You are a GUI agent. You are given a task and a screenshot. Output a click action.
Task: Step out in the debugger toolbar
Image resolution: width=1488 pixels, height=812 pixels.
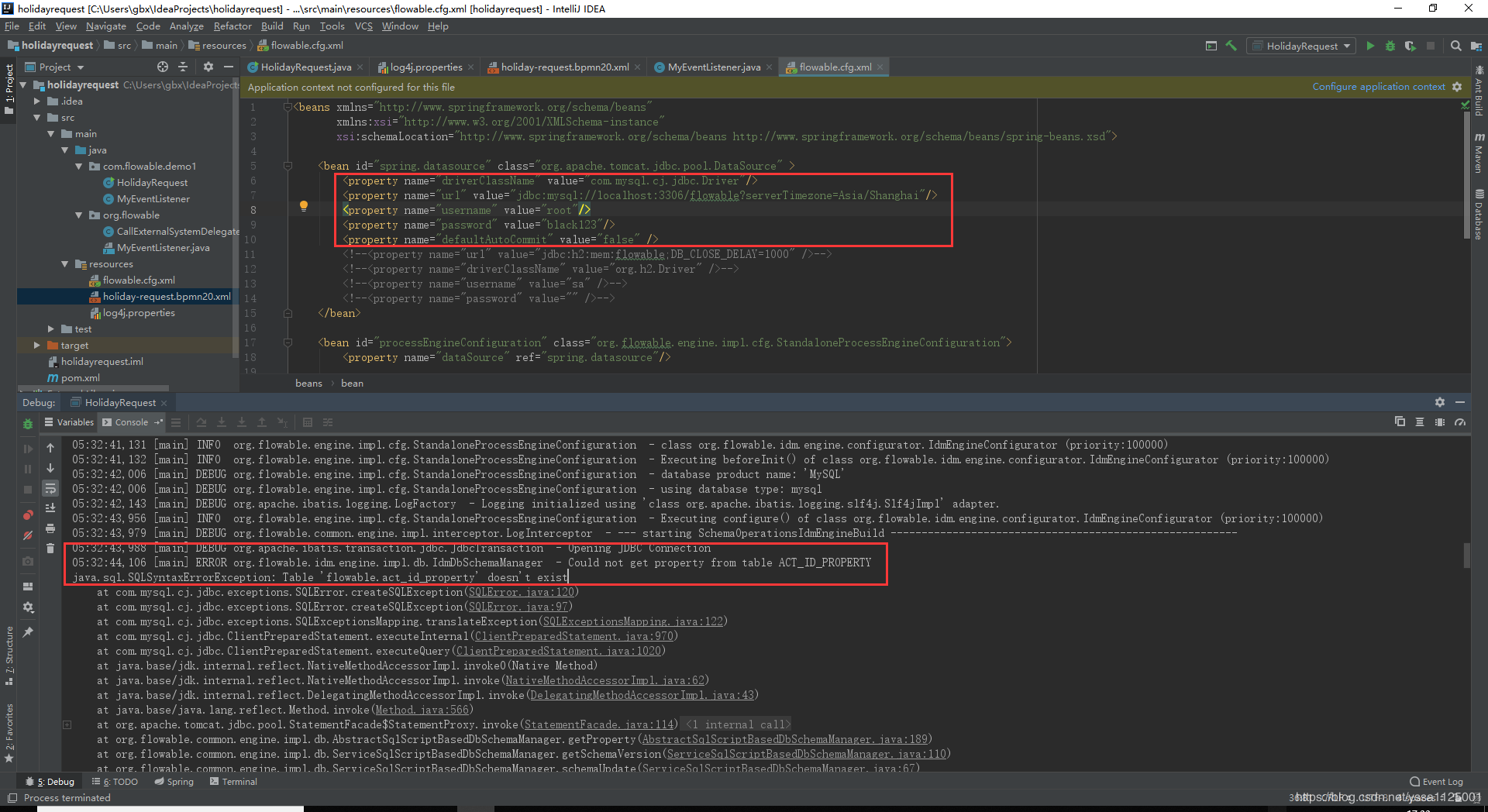pyautogui.click(x=262, y=422)
